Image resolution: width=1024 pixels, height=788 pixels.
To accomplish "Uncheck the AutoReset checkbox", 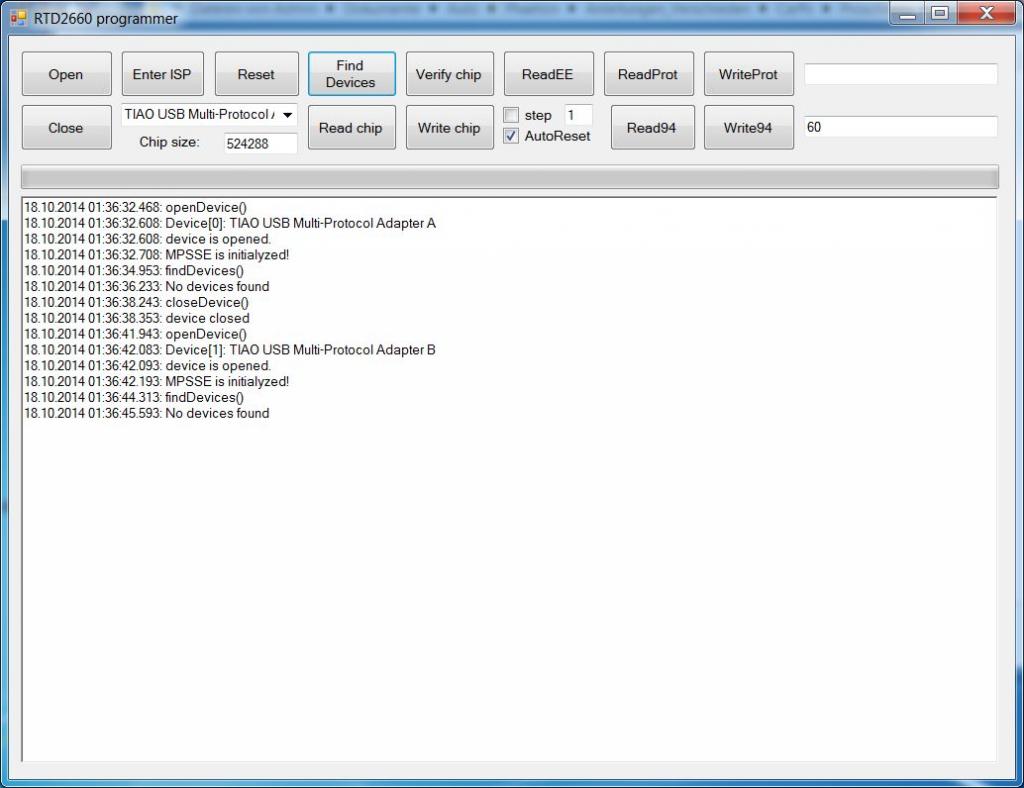I will pyautogui.click(x=511, y=136).
